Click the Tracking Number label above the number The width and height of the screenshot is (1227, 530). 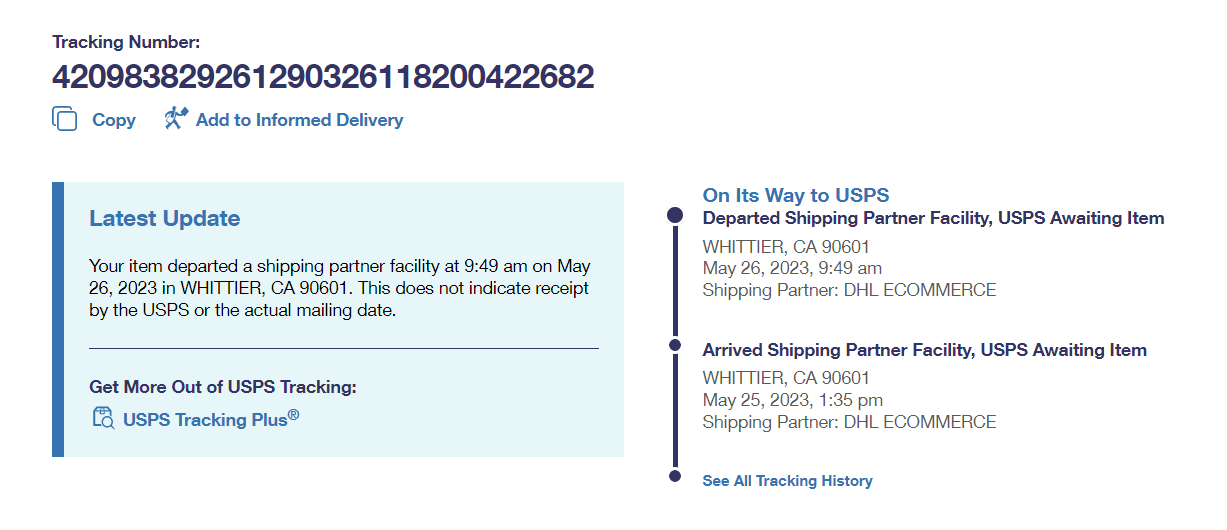[126, 42]
